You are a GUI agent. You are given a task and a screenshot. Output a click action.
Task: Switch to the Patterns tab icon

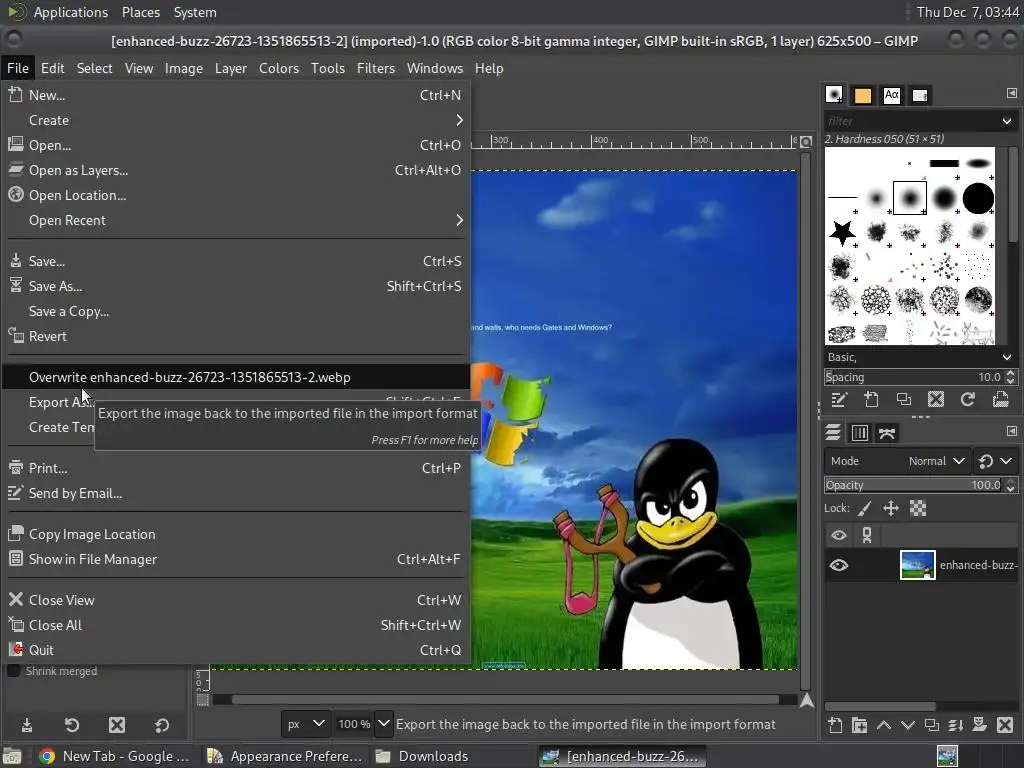coord(863,95)
